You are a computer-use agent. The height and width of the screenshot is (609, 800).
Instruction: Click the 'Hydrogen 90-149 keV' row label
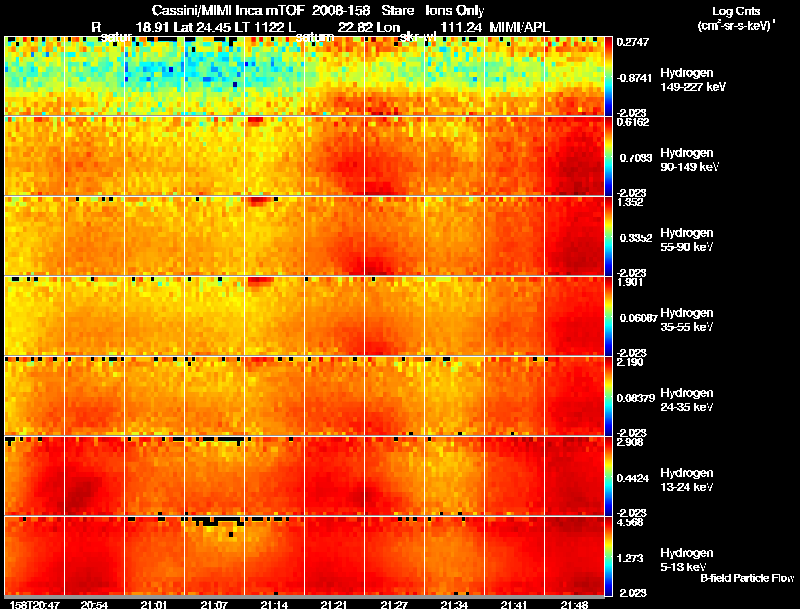coord(689,160)
